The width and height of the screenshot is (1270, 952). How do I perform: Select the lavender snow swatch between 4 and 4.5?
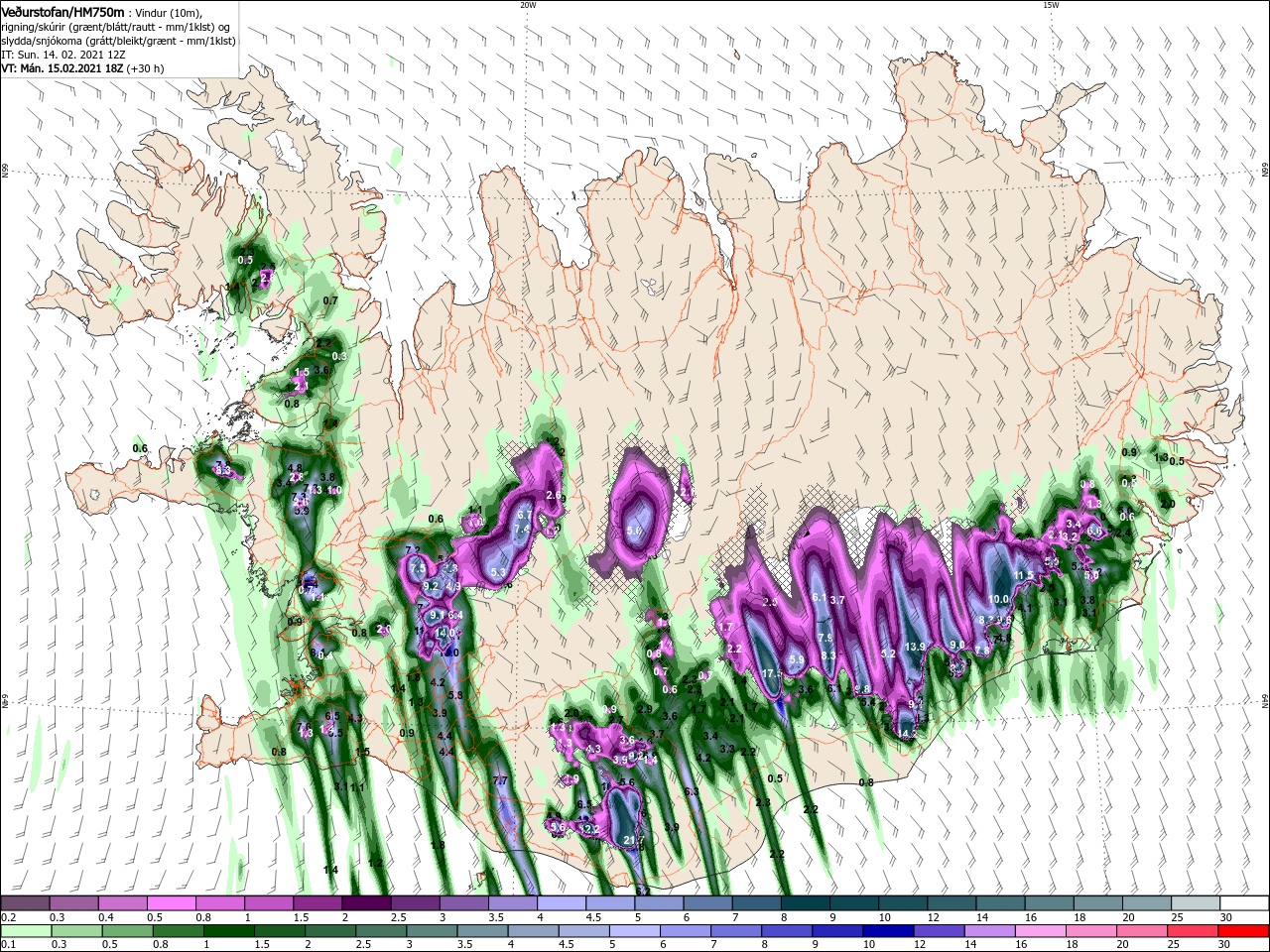point(562,903)
